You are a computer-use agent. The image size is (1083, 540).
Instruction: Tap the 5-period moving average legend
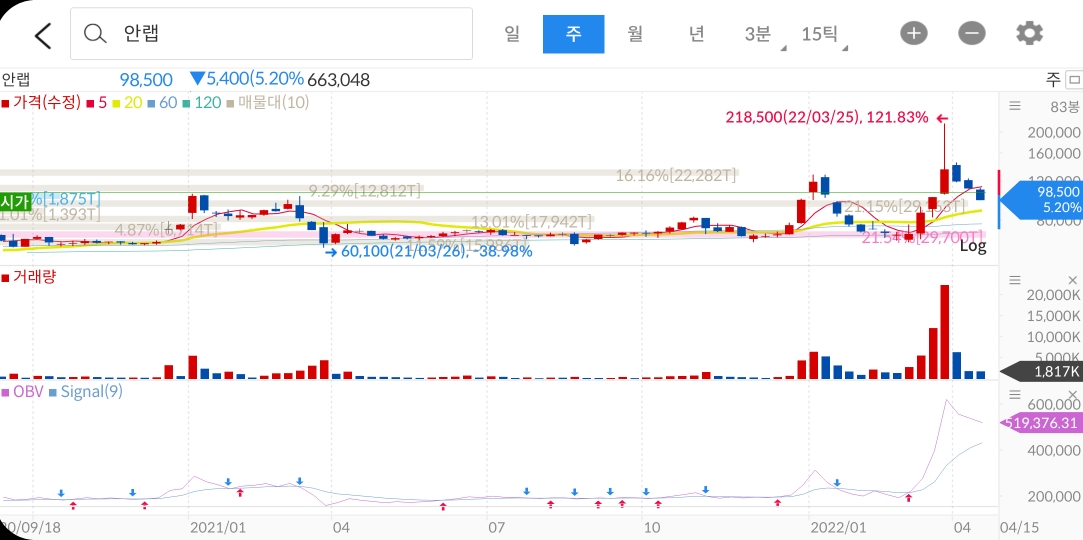click(97, 103)
